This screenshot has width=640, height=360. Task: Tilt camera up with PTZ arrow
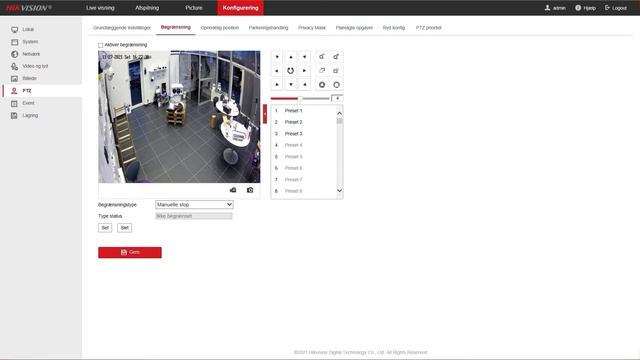291,57
